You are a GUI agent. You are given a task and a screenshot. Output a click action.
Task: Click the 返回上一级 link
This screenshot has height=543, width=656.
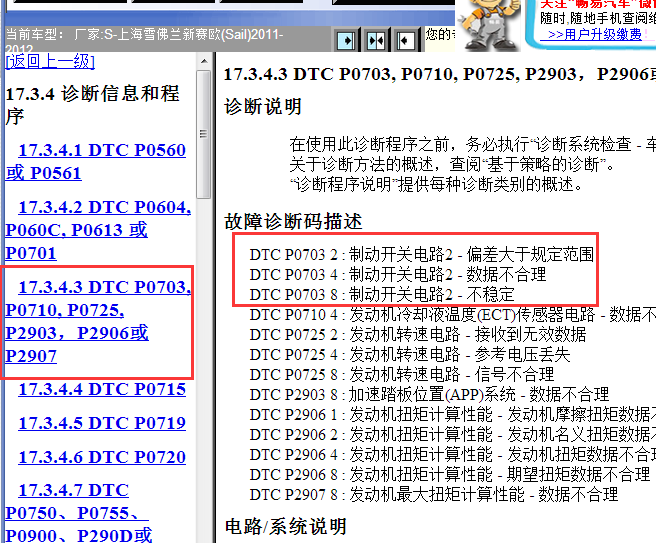click(x=50, y=61)
